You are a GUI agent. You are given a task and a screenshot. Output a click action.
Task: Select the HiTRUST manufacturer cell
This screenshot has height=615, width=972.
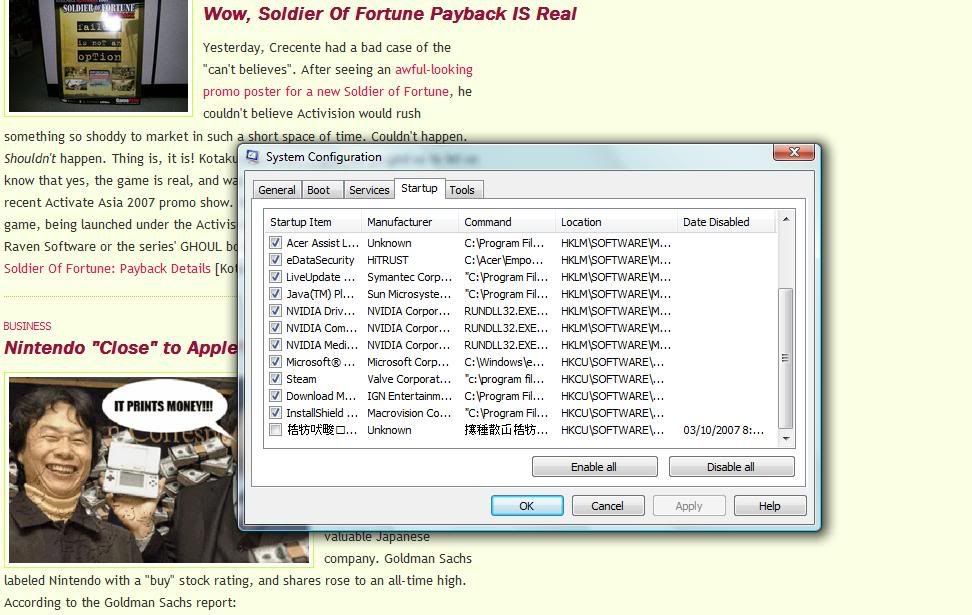click(388, 260)
